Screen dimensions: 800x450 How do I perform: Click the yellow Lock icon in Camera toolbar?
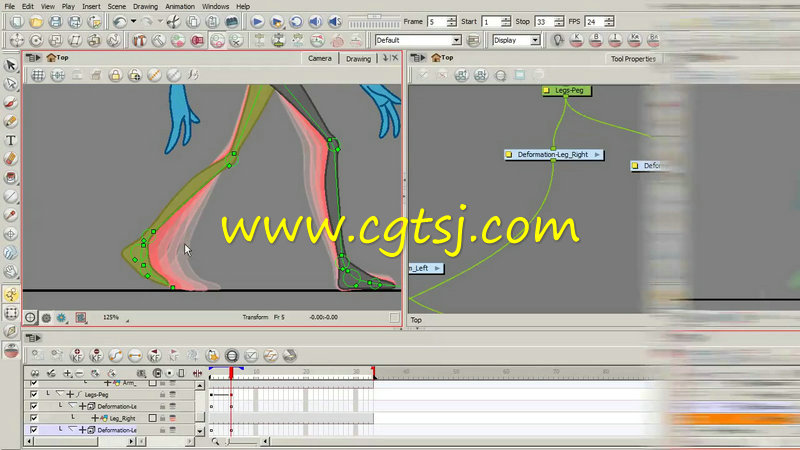[115, 76]
